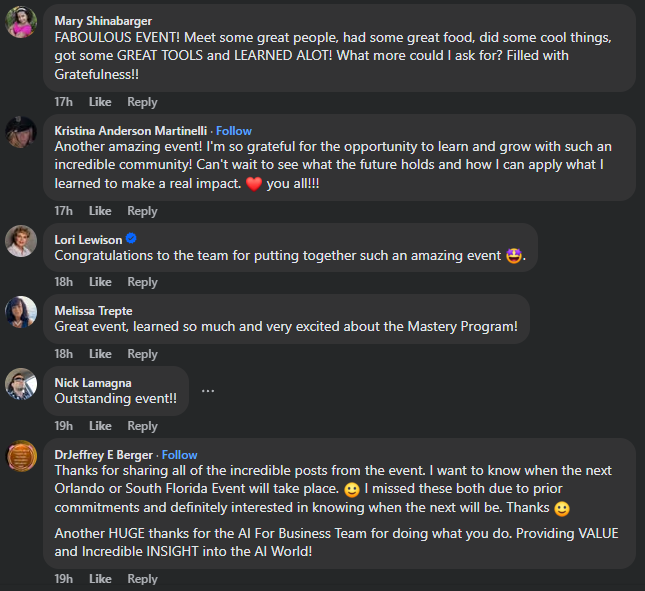Reply to DrJeffrey E Berger's comment
The height and width of the screenshot is (591, 645).
[x=142, y=579]
